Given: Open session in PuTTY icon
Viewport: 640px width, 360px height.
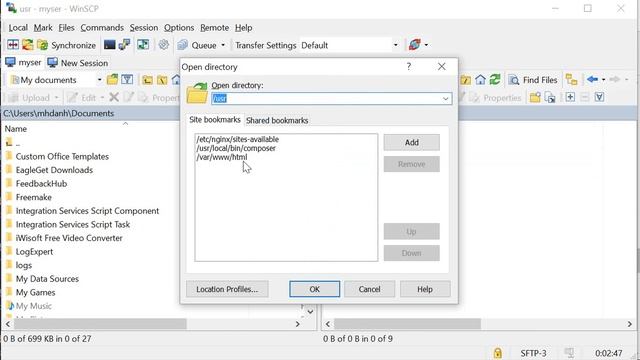Looking at the screenshot, I should [124, 45].
